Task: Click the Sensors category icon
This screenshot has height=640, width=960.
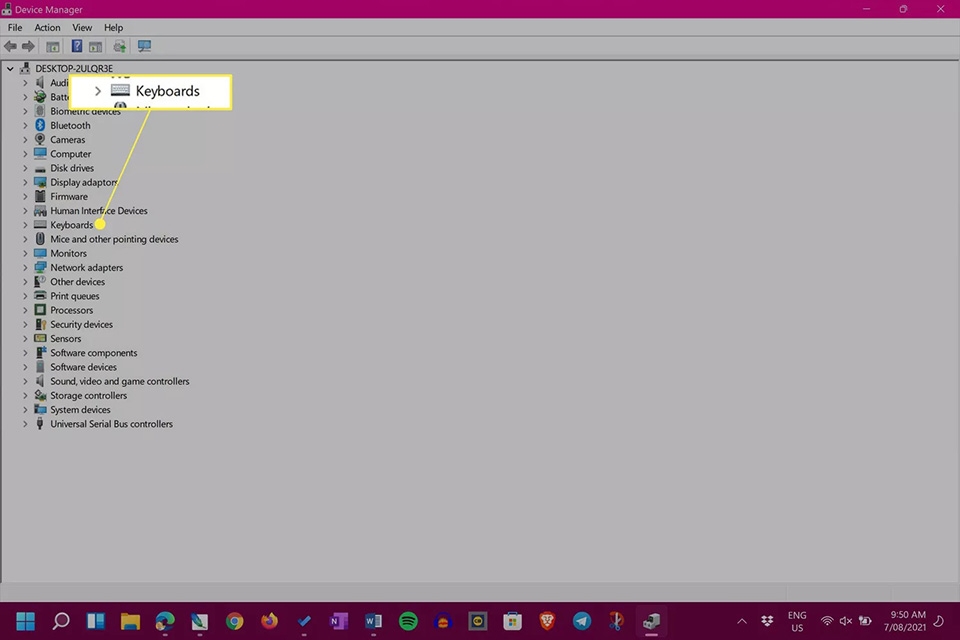Action: [40, 339]
